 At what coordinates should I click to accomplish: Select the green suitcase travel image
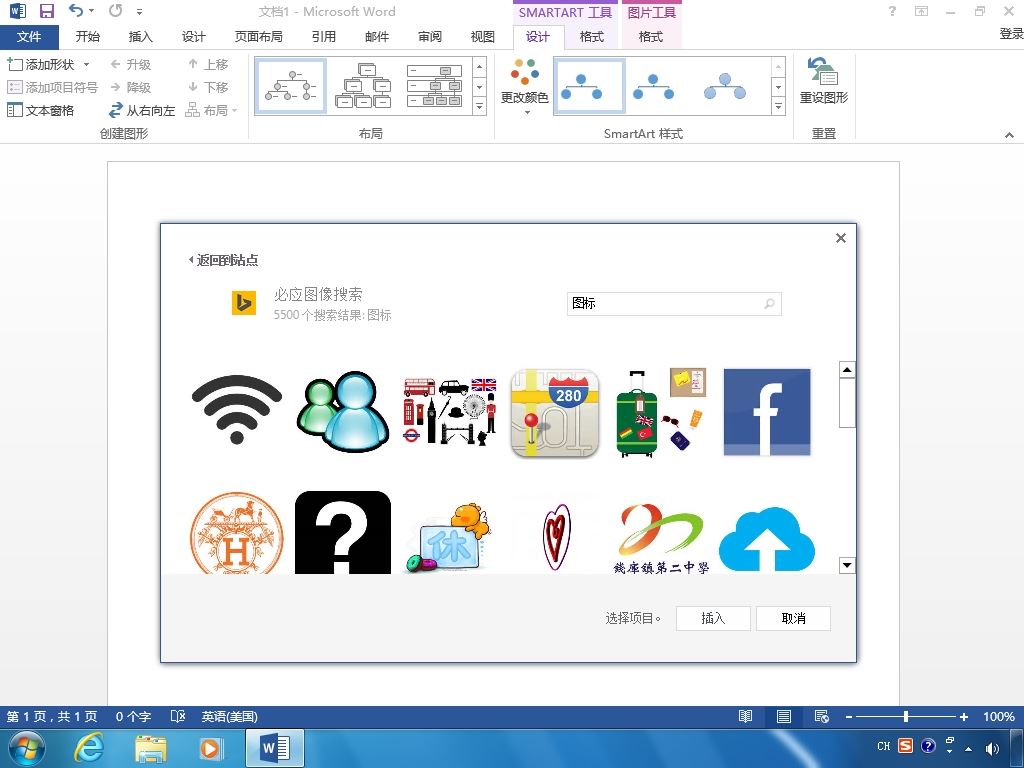[x=661, y=413]
